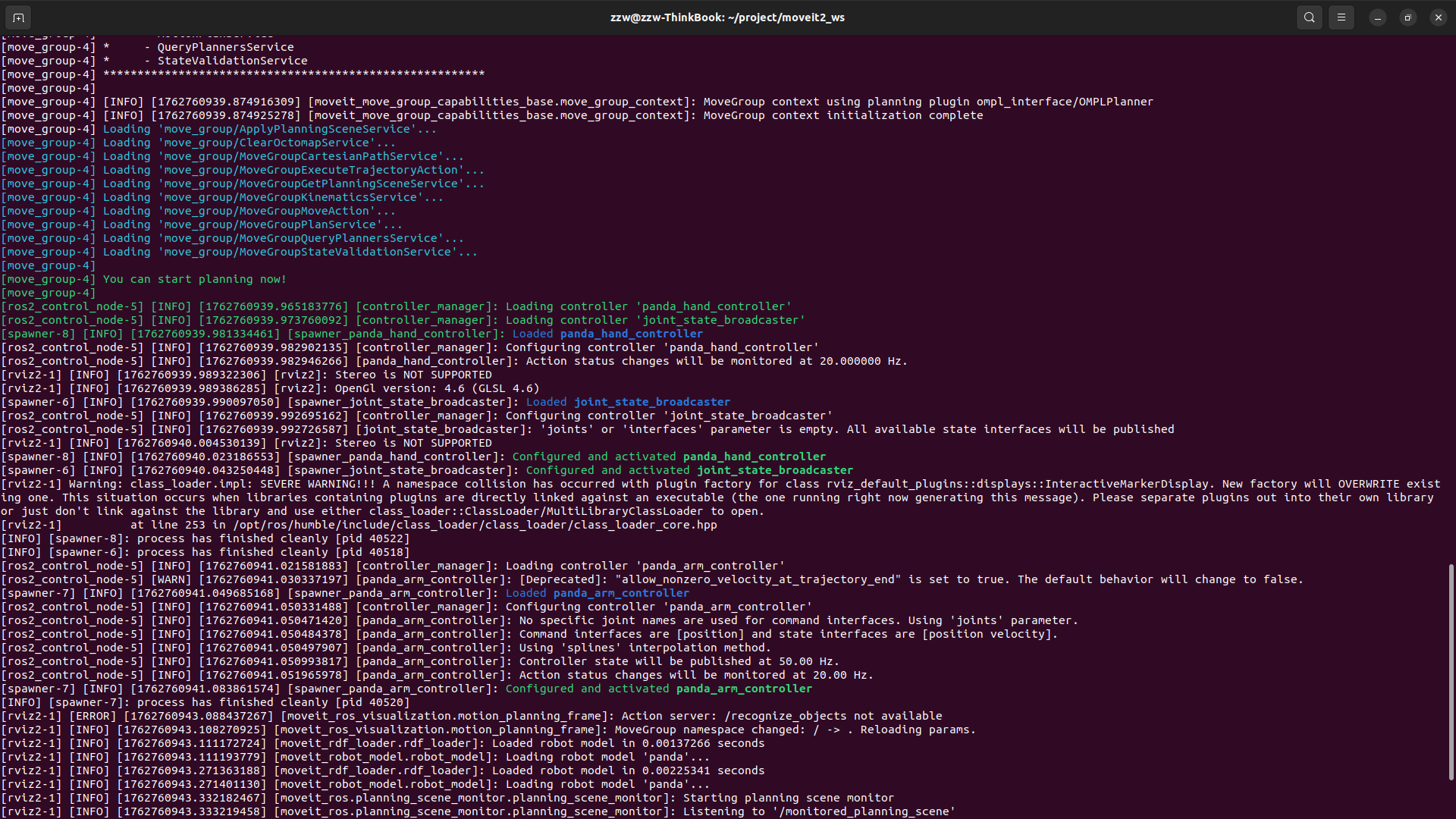
Task: Click green 'Configured and activated panda_arm_controller' text
Action: 658,689
